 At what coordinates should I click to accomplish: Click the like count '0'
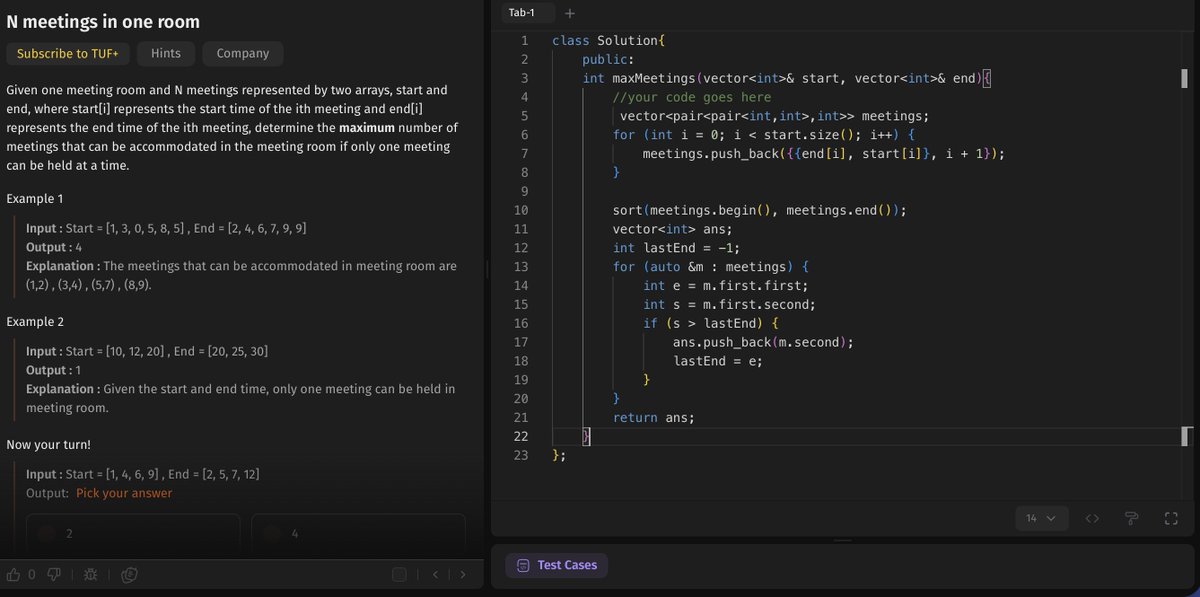[32, 575]
